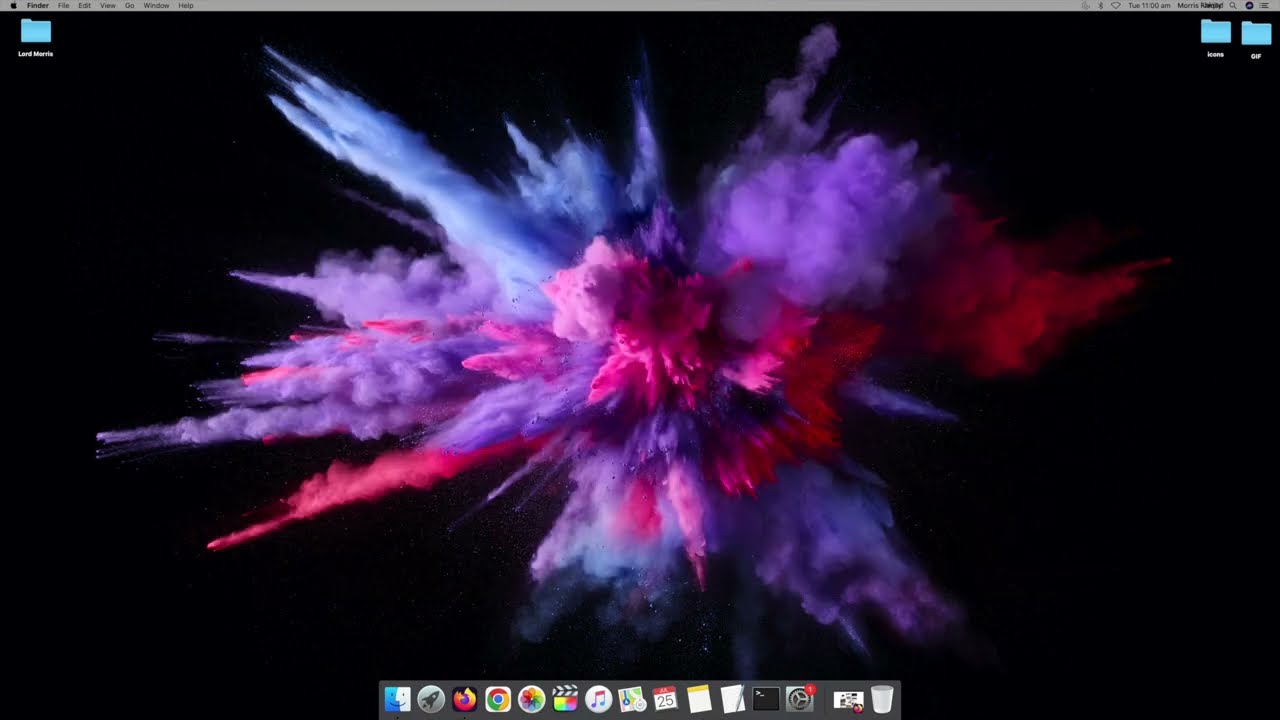Select the Lord Morris desktop folder
This screenshot has height=720, width=1280.
point(36,37)
